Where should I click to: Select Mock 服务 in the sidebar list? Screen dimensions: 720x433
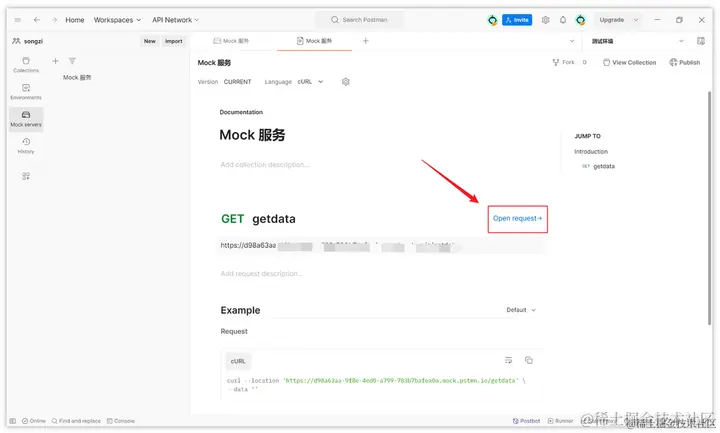[x=77, y=78]
